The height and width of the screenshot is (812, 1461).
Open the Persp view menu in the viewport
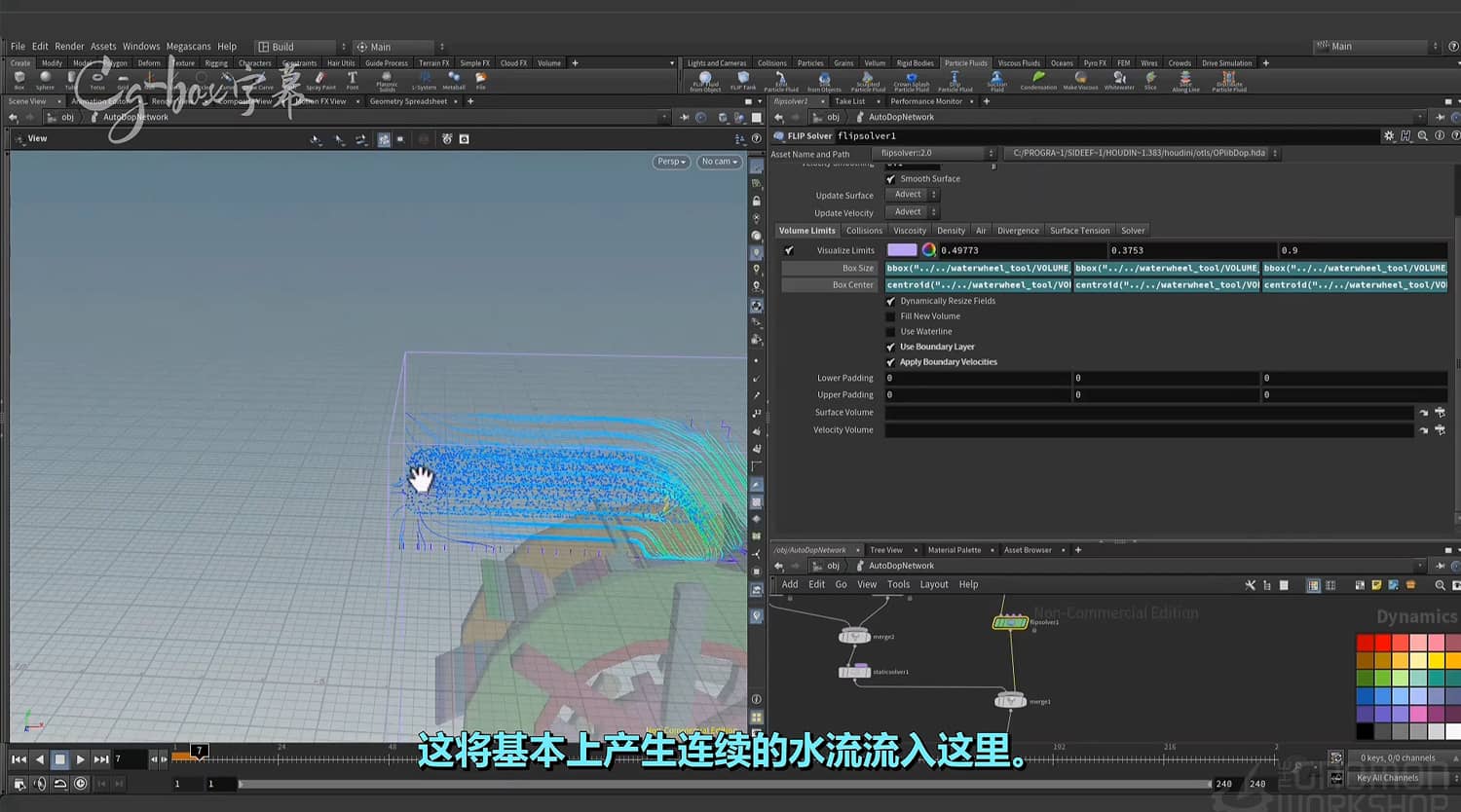tap(670, 162)
